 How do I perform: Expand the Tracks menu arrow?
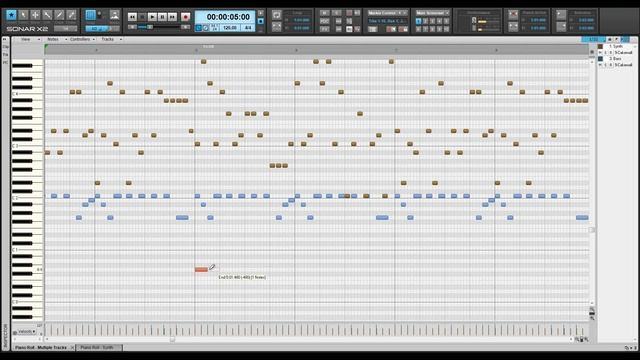(121, 40)
